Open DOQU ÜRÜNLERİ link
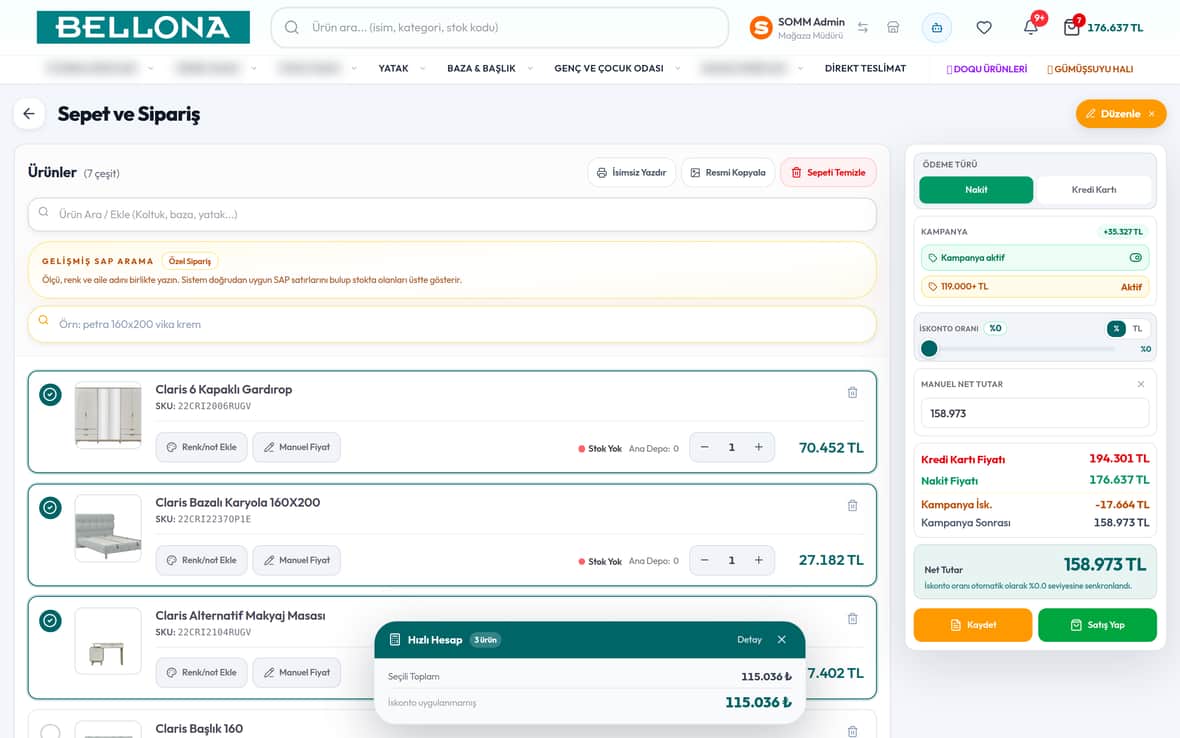This screenshot has width=1180, height=738. pyautogui.click(x=987, y=68)
